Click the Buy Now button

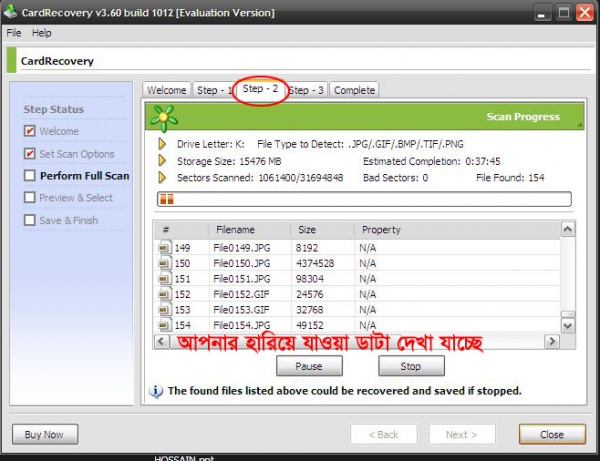point(45,434)
